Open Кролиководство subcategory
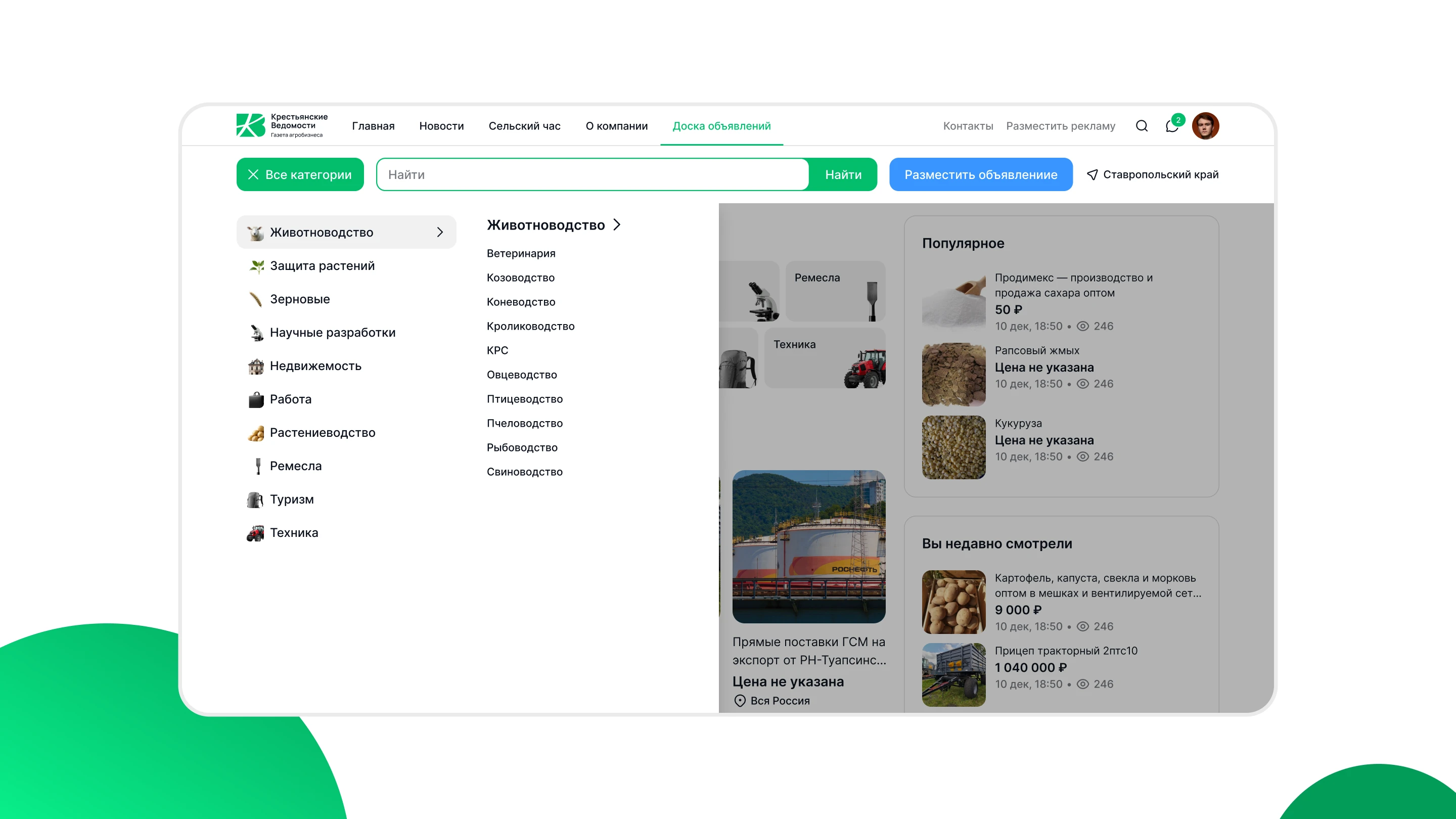 tap(530, 326)
